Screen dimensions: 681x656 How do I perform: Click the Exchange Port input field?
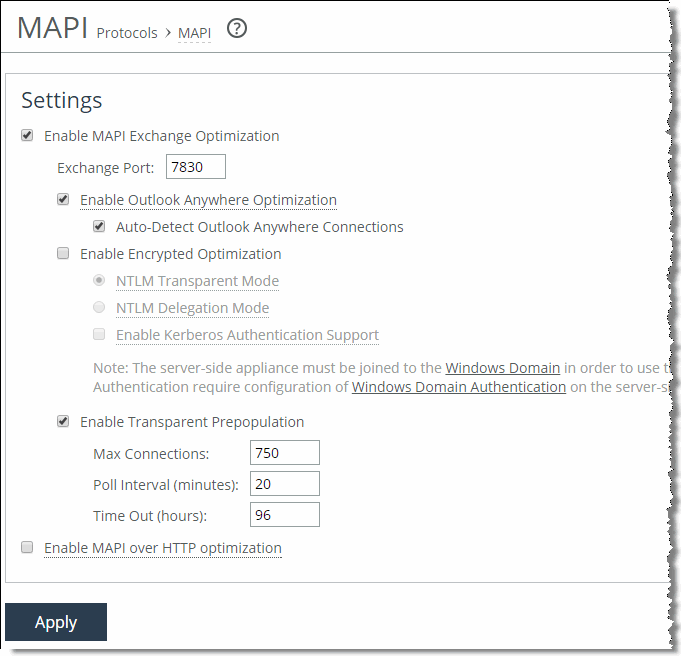(x=196, y=167)
